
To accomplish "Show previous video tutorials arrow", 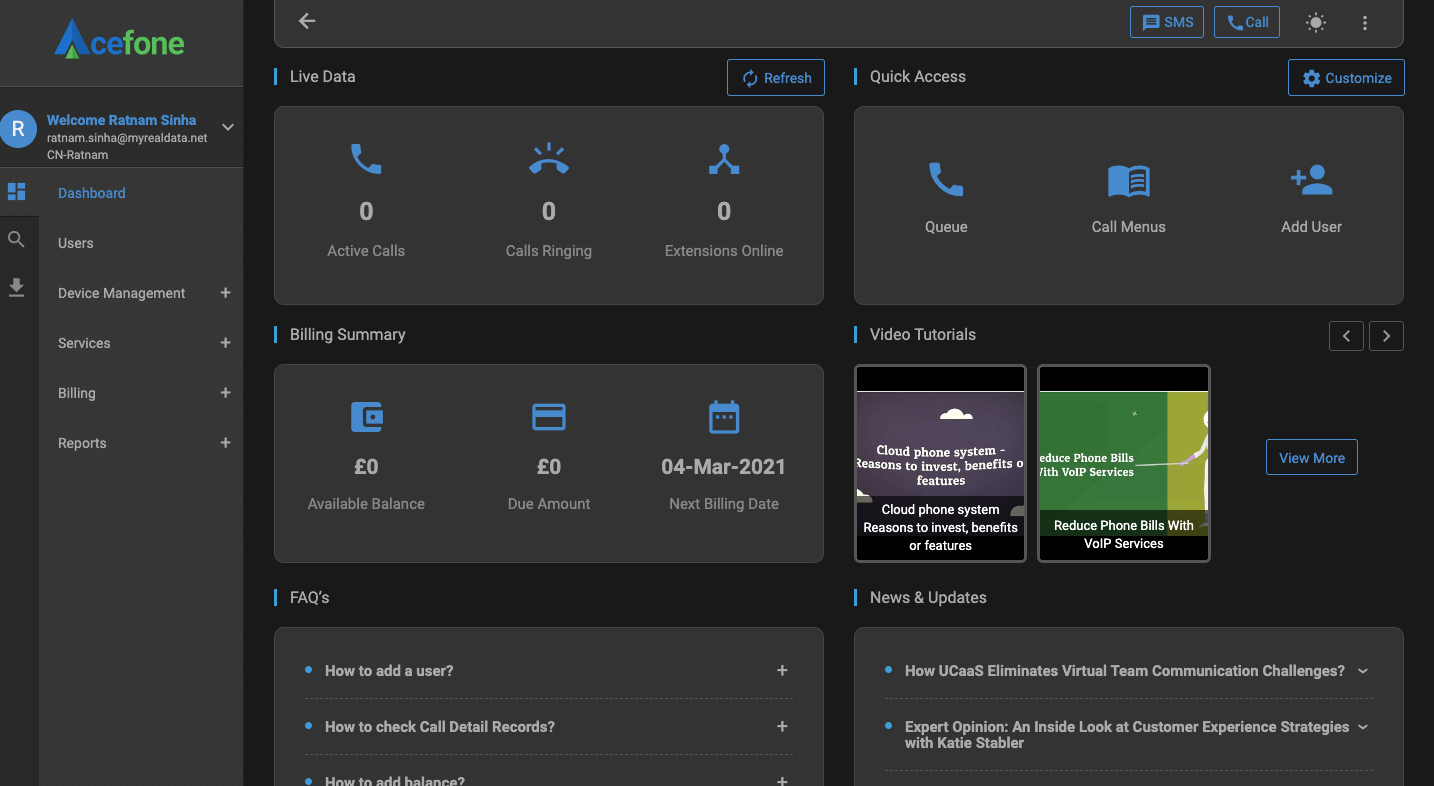I will coord(1346,336).
